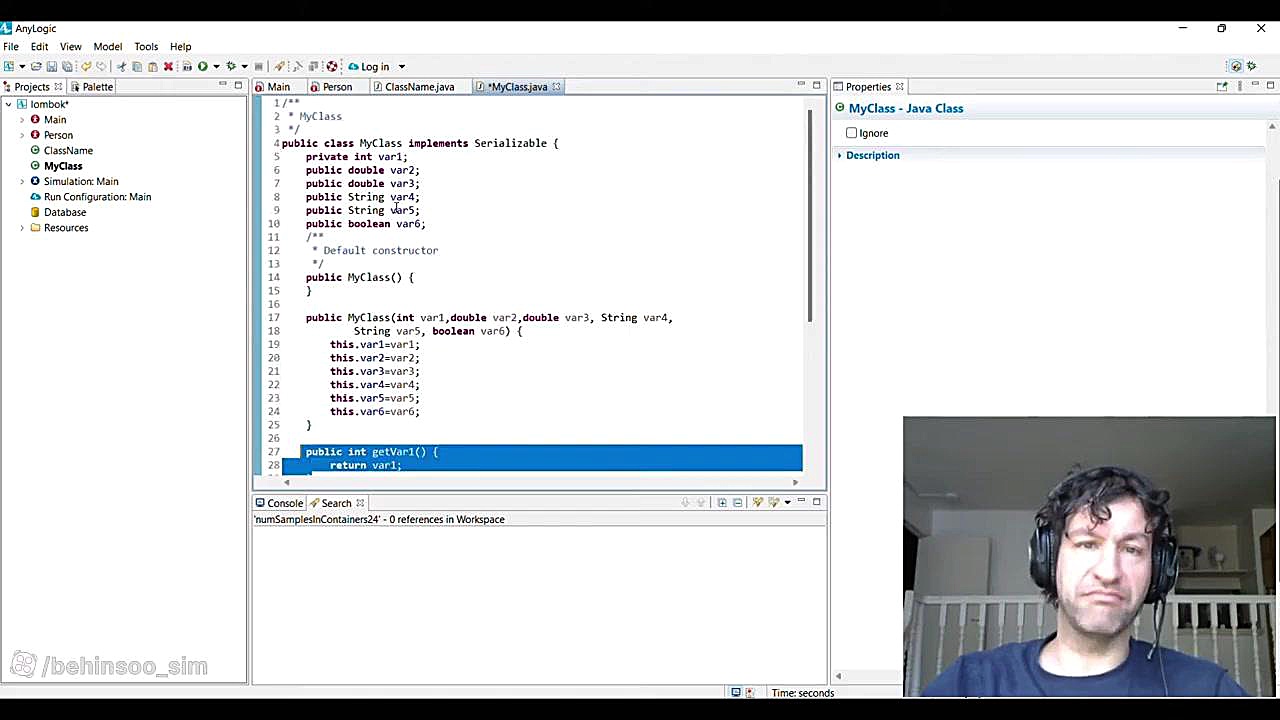
Task: Close the Search view tab
Action: click(360, 504)
